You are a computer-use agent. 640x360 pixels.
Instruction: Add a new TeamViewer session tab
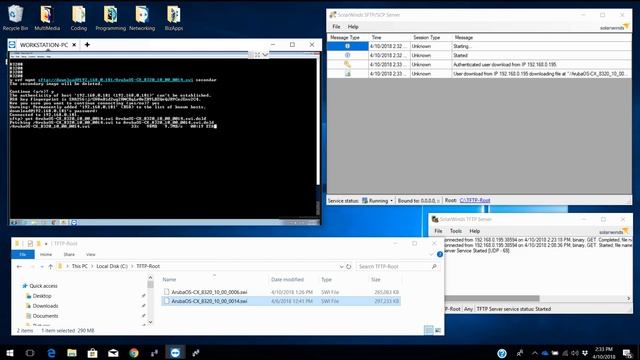click(x=87, y=44)
